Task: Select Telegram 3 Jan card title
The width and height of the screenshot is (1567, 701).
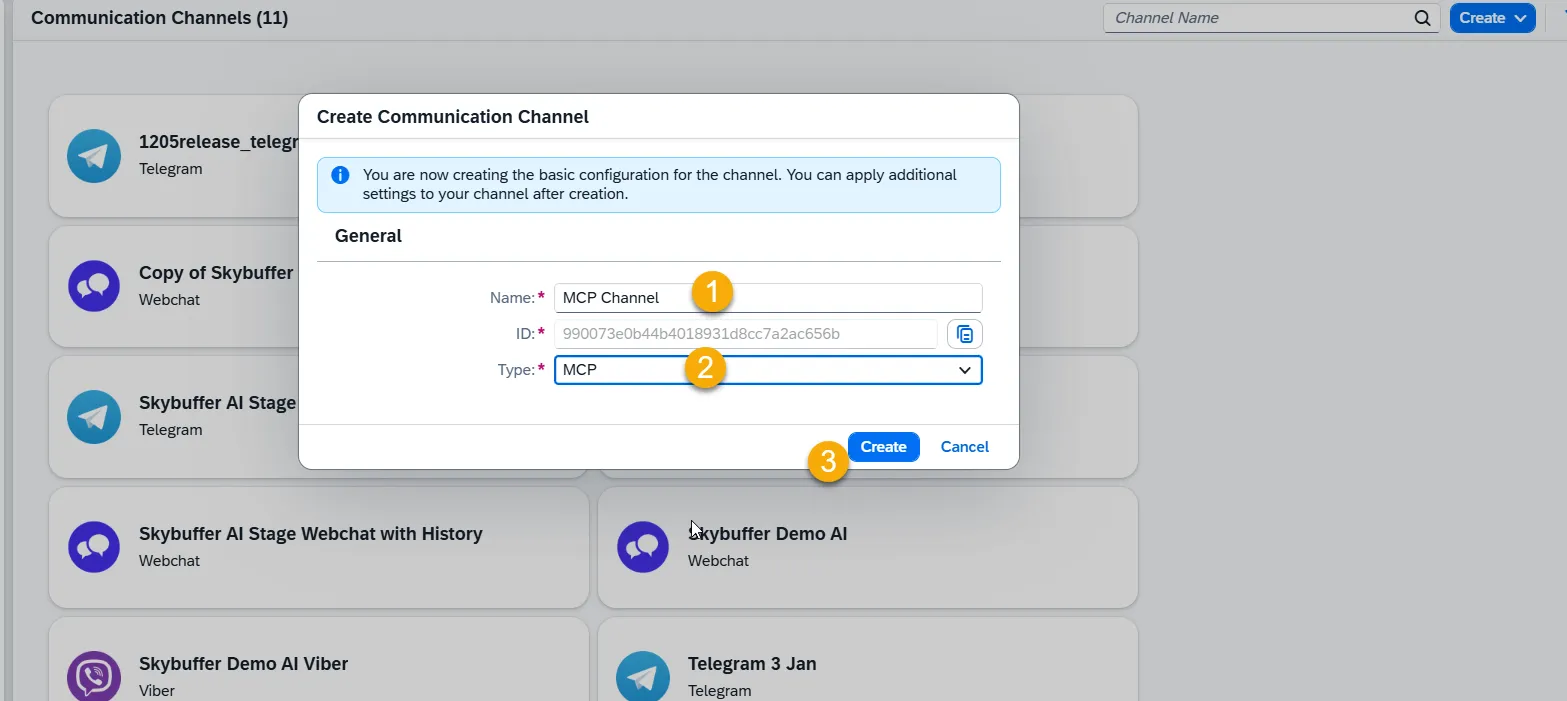Action: (x=752, y=664)
